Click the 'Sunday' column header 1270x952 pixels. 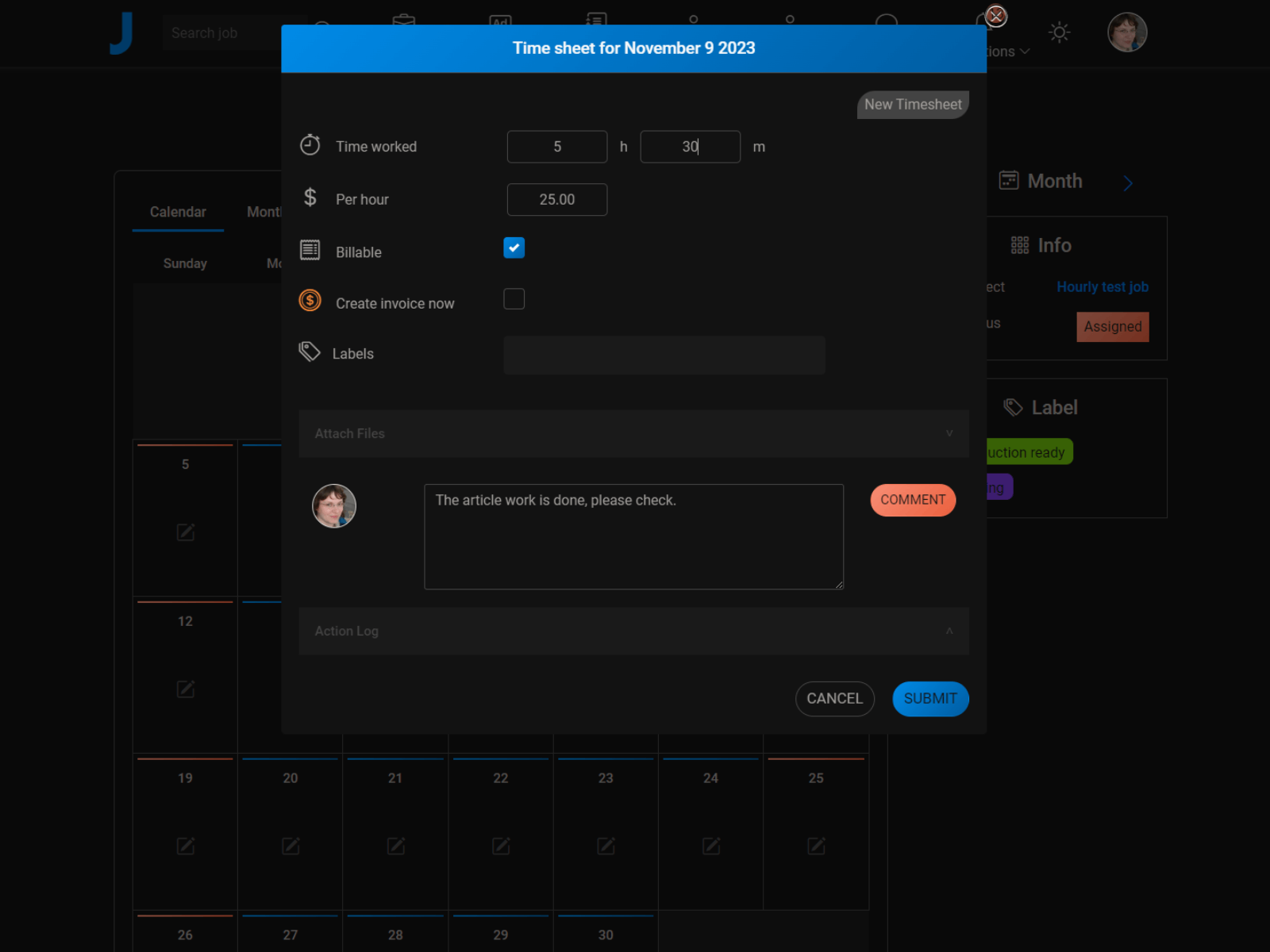(185, 263)
